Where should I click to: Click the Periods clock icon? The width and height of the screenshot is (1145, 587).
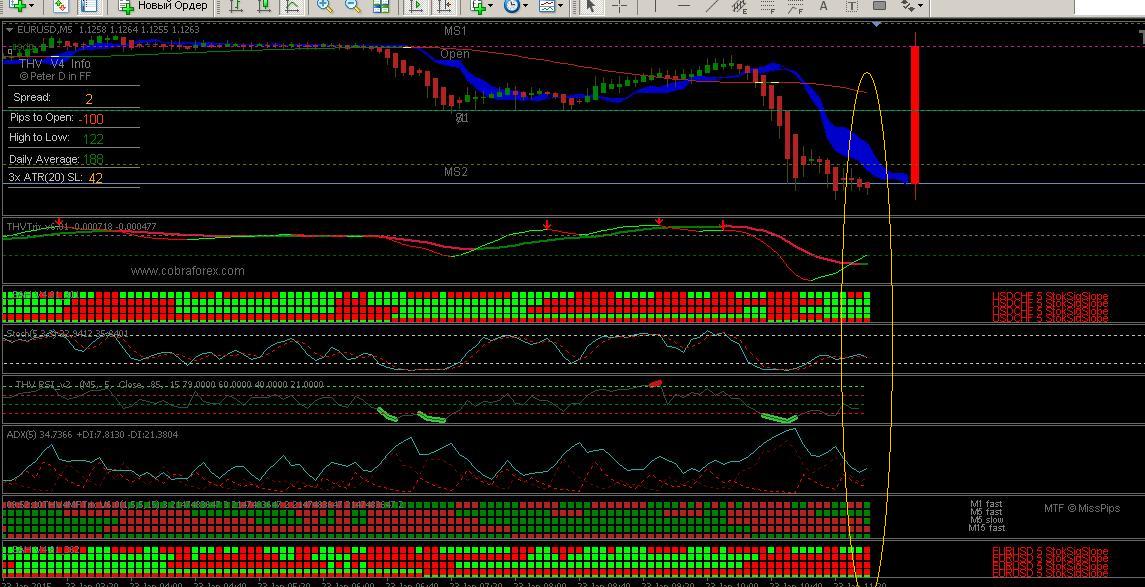click(512, 6)
